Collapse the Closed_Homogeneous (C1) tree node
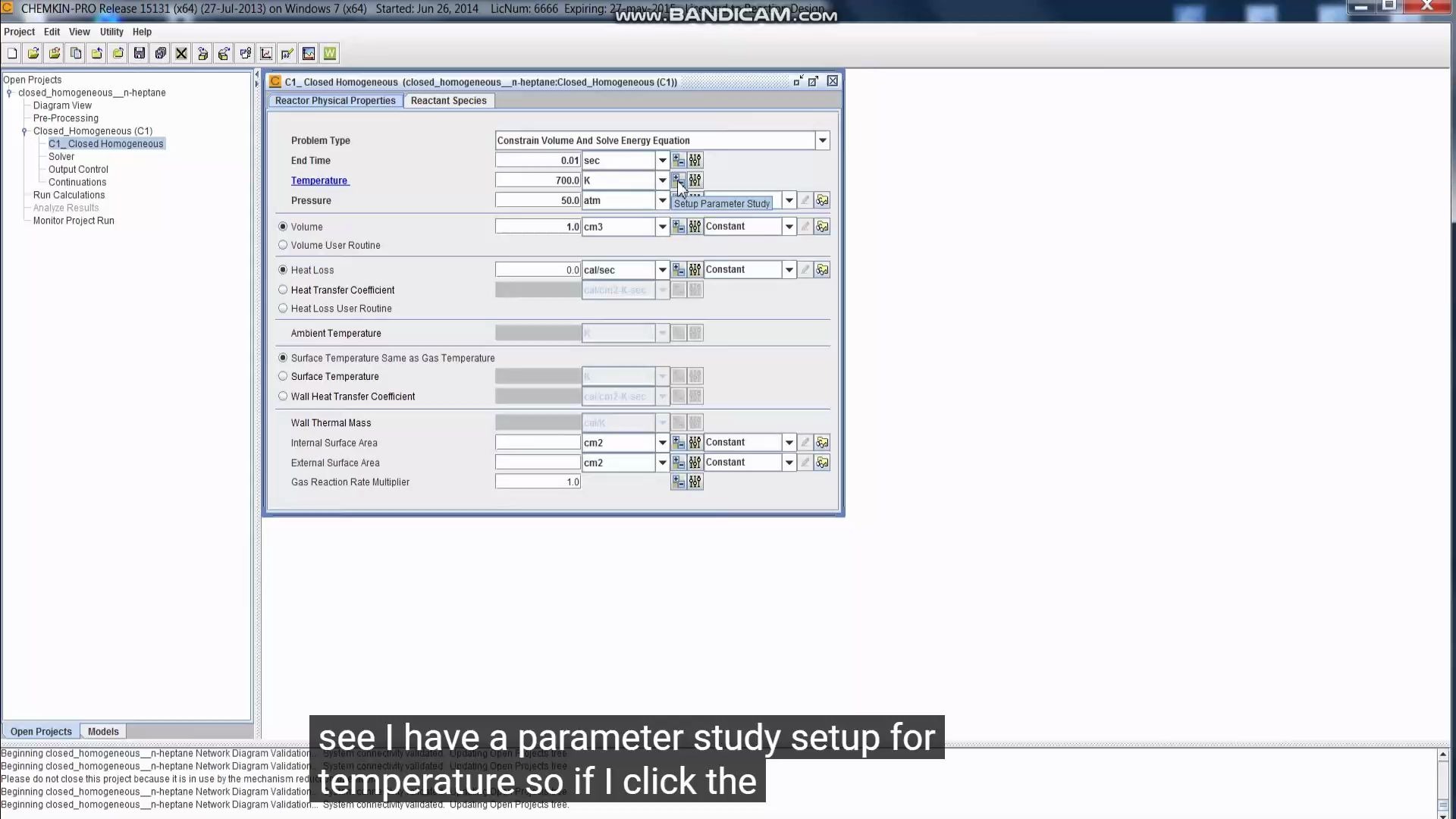 point(24,131)
